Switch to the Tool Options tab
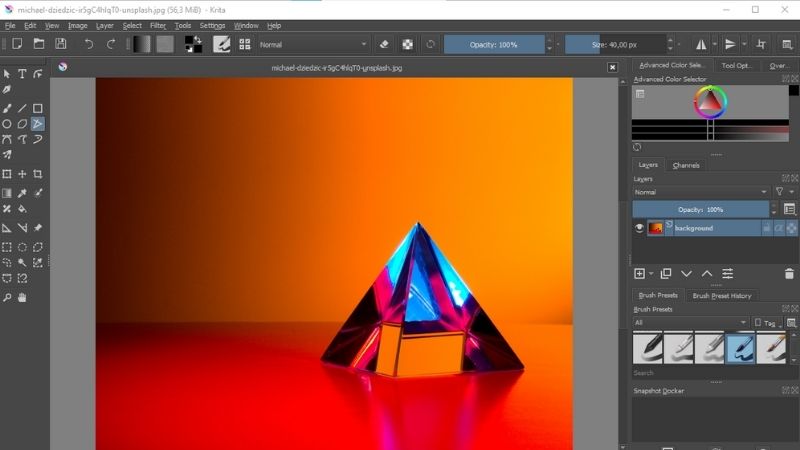 point(736,65)
